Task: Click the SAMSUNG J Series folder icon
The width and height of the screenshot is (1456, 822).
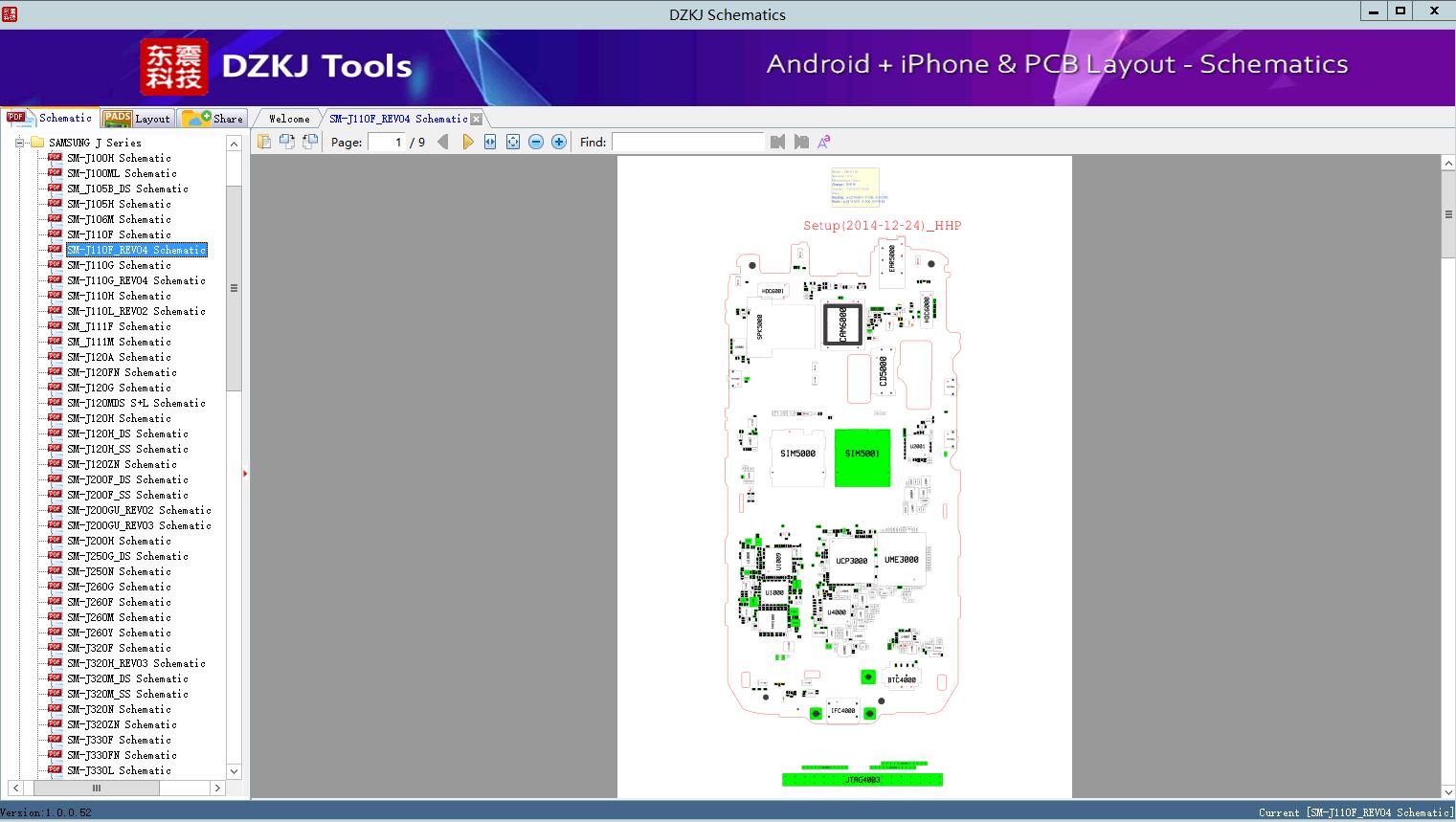Action: pos(37,143)
